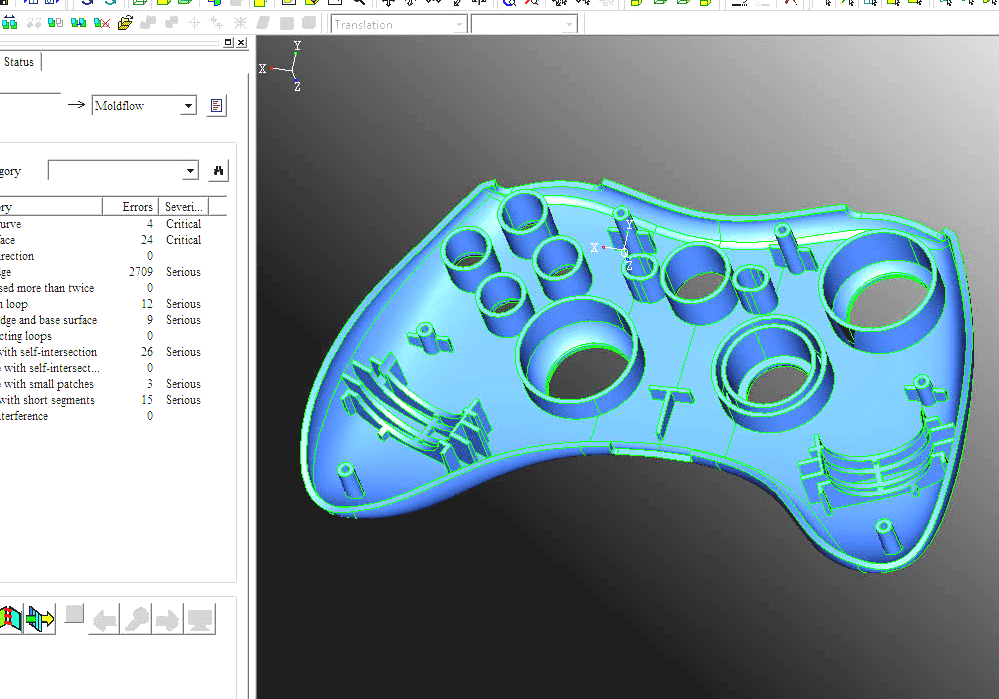Select the open folder icon in second toolbar row
This screenshot has height=699, width=999.
pos(125,22)
